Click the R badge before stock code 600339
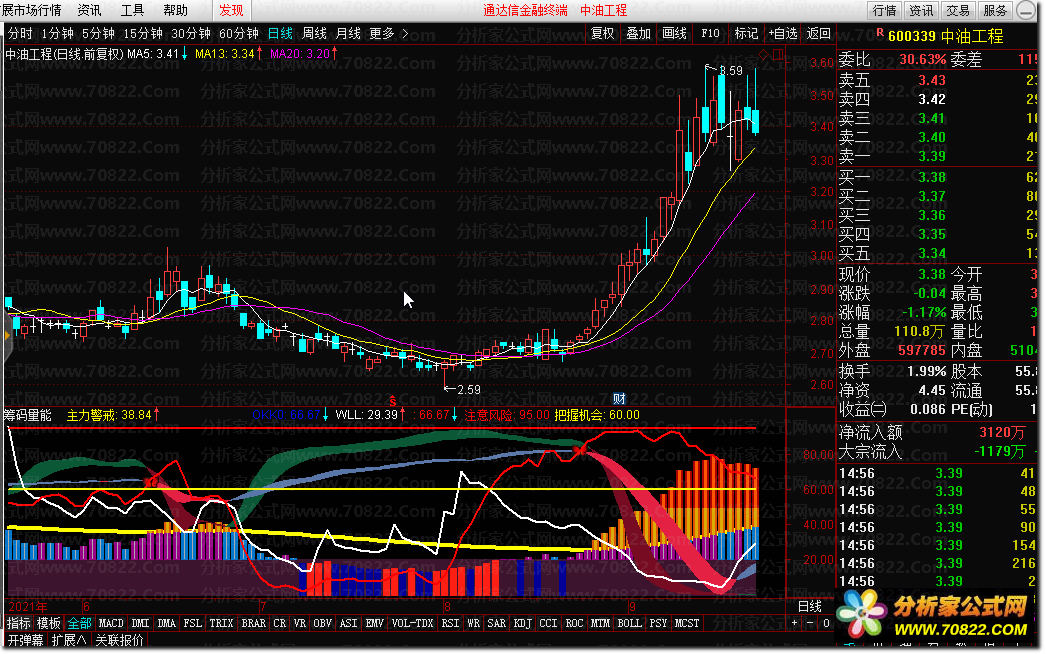1046x654 pixels. [880, 33]
